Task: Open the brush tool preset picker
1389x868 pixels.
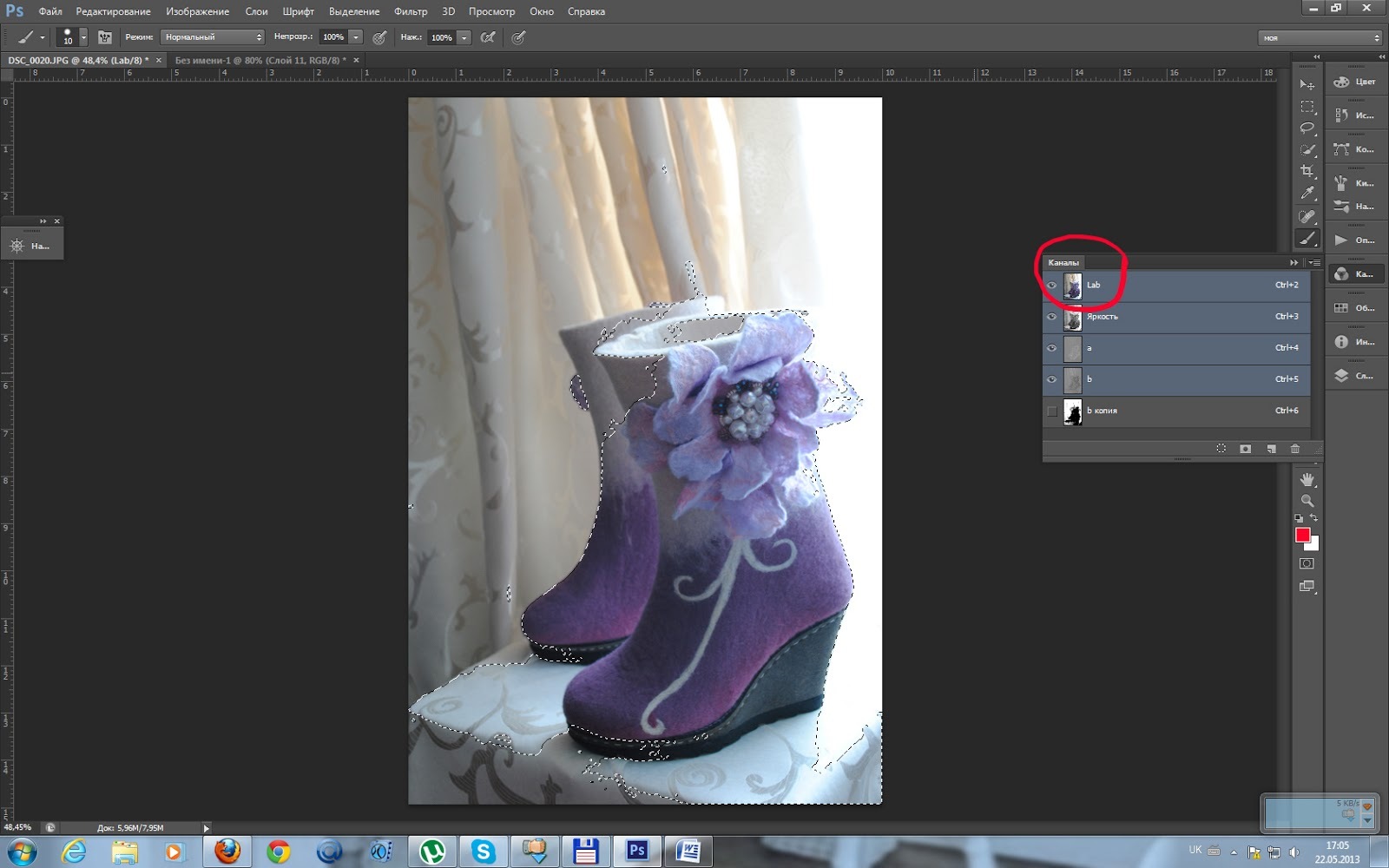Action: tap(30, 37)
